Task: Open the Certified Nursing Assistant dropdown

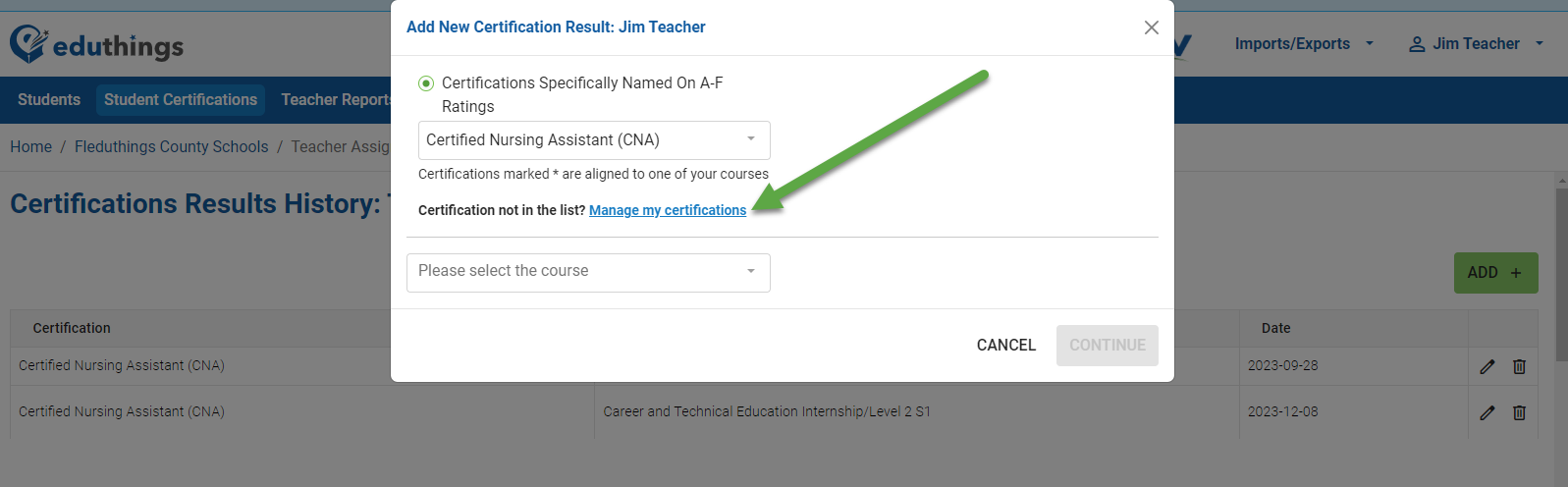Action: 594,140
